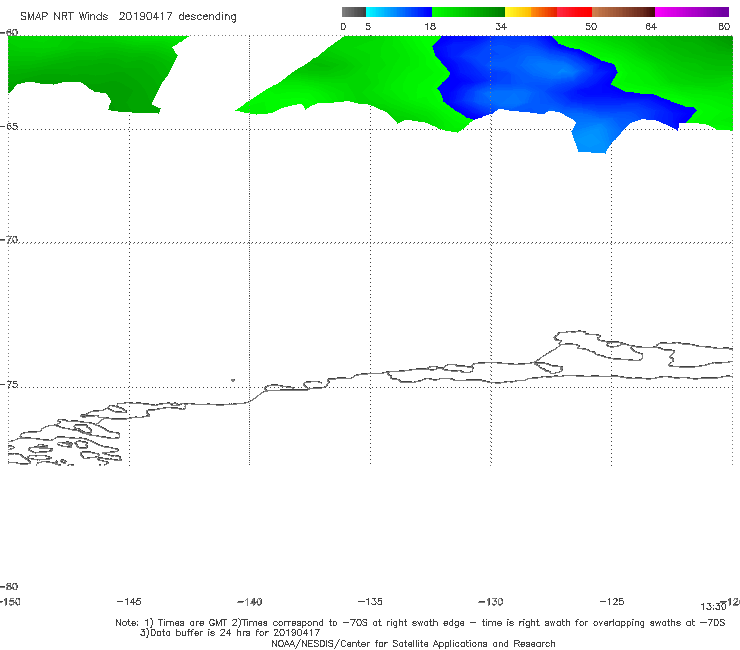The image size is (740, 650).
Task: Click the light blue wind patch below -65
Action: click(595, 137)
